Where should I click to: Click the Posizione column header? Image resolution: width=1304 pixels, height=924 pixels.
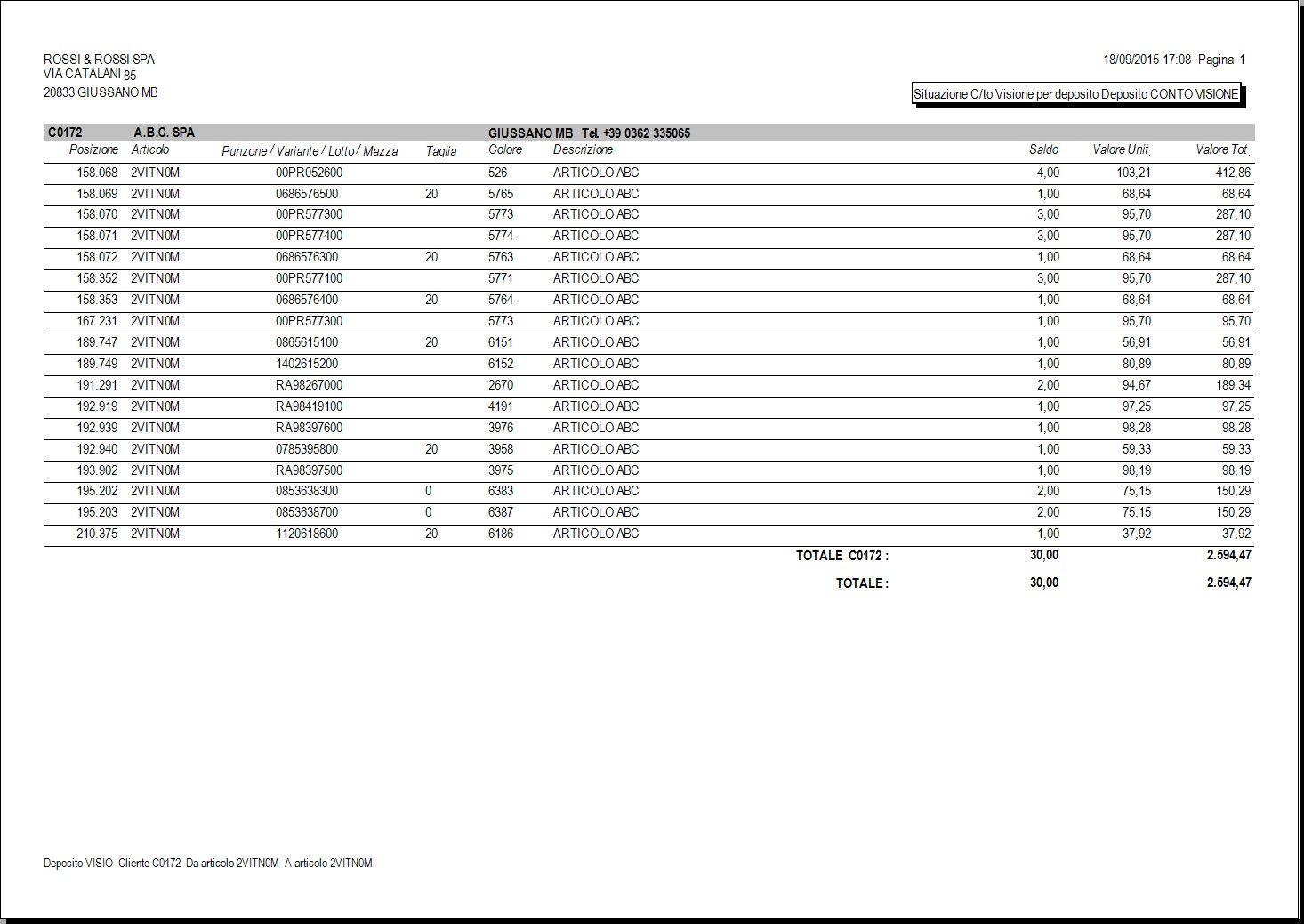coord(93,149)
